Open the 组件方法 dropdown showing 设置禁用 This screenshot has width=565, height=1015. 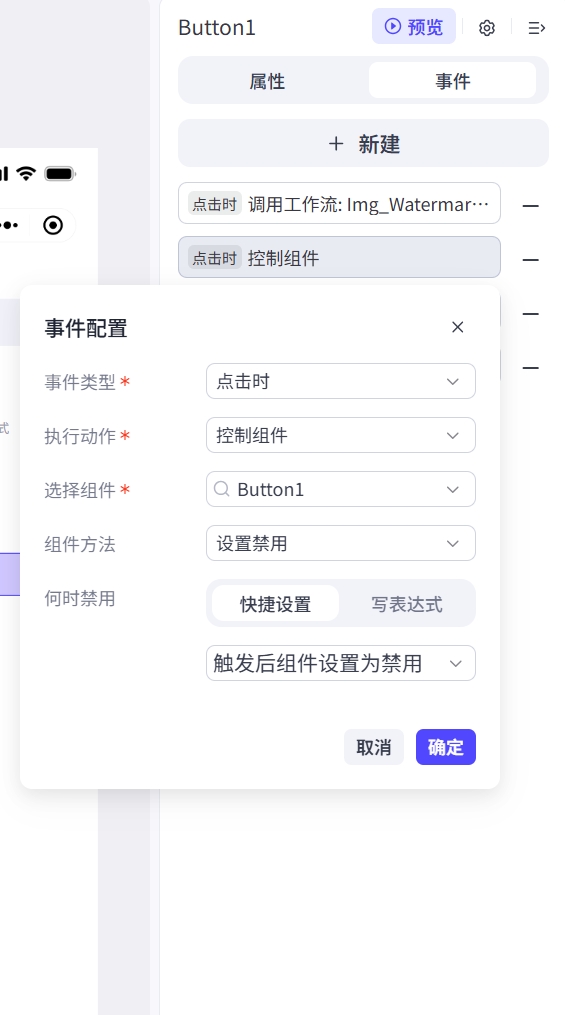tap(341, 543)
